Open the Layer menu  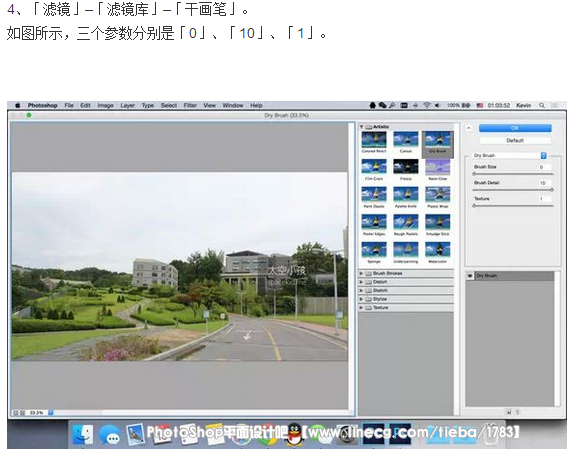(128, 105)
